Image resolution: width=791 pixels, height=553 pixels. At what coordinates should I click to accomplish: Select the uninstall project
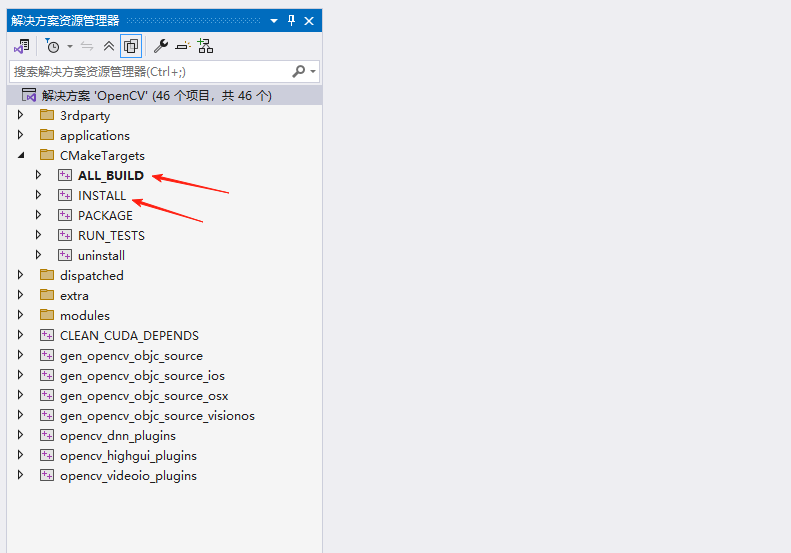point(101,255)
